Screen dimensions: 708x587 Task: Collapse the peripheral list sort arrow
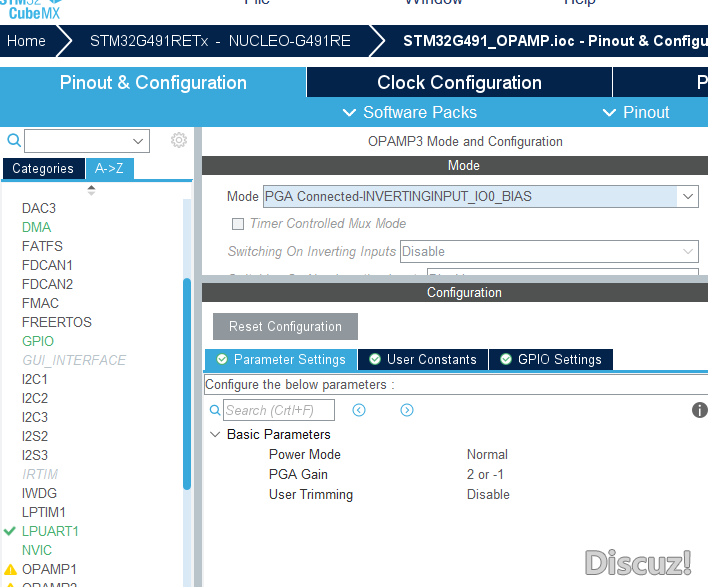click(x=91, y=190)
